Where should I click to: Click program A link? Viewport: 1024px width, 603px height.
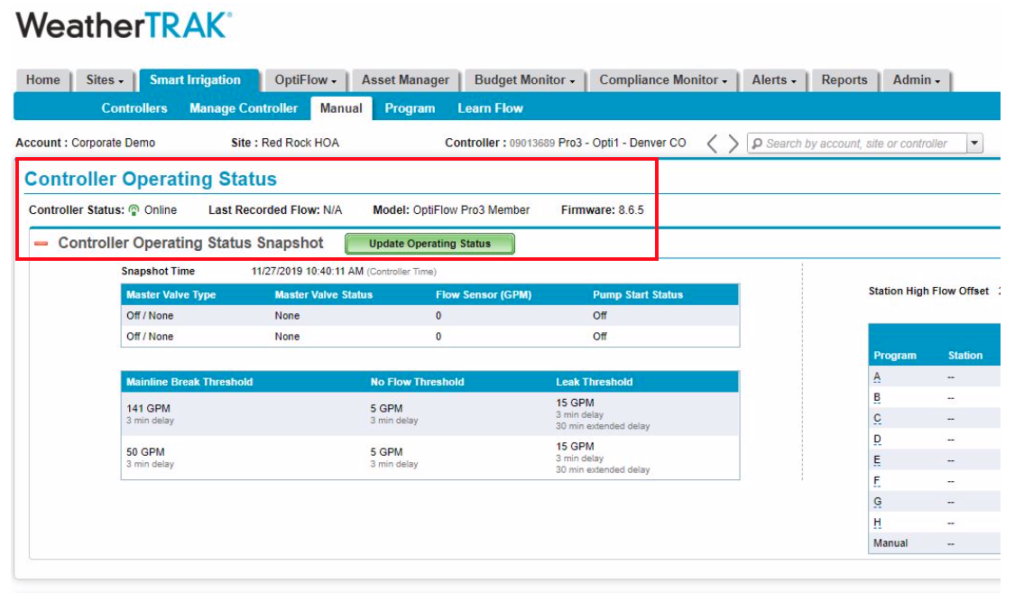tap(877, 377)
